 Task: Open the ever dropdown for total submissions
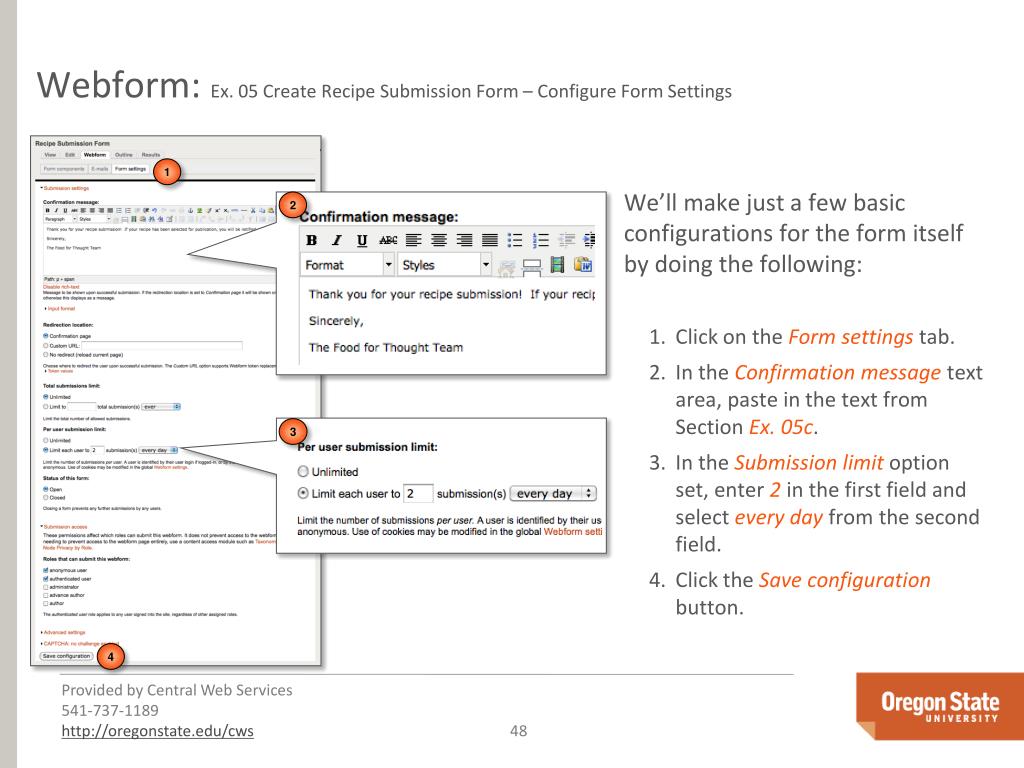tap(161, 406)
